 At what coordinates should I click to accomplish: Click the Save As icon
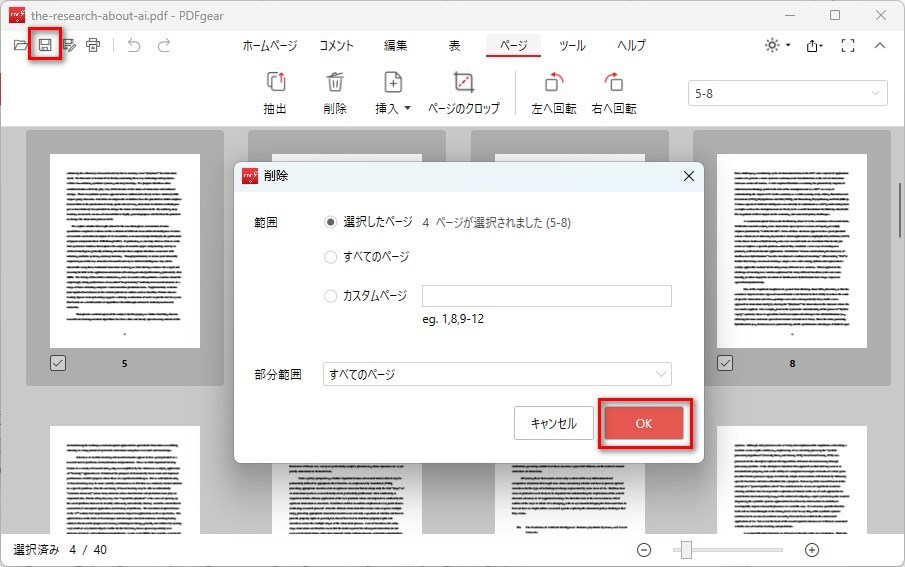(x=69, y=45)
